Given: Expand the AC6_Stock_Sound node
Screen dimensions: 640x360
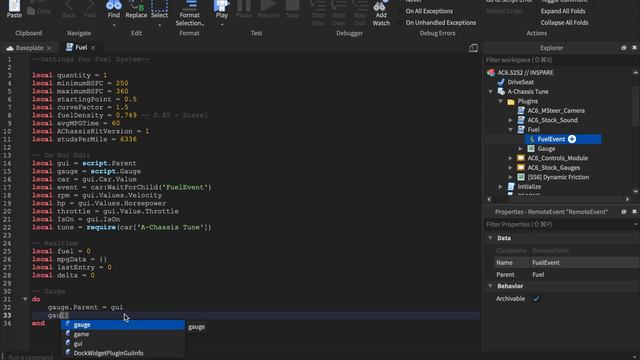Looking at the screenshot, I should pos(510,120).
